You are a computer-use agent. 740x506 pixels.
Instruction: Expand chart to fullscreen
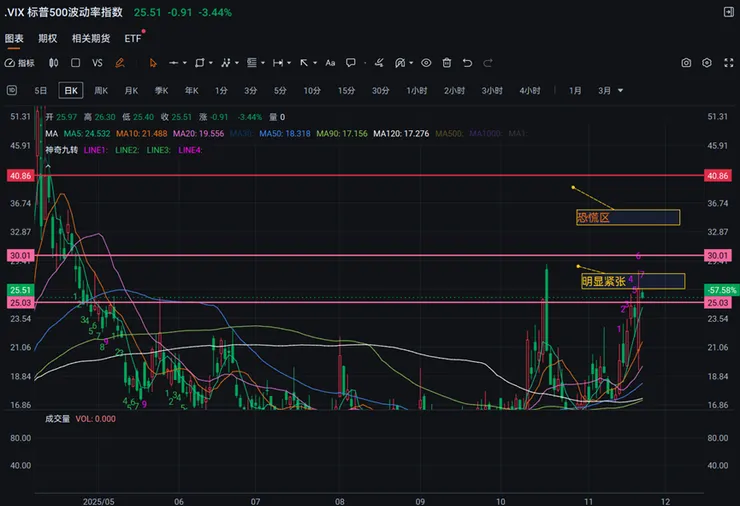[729, 63]
